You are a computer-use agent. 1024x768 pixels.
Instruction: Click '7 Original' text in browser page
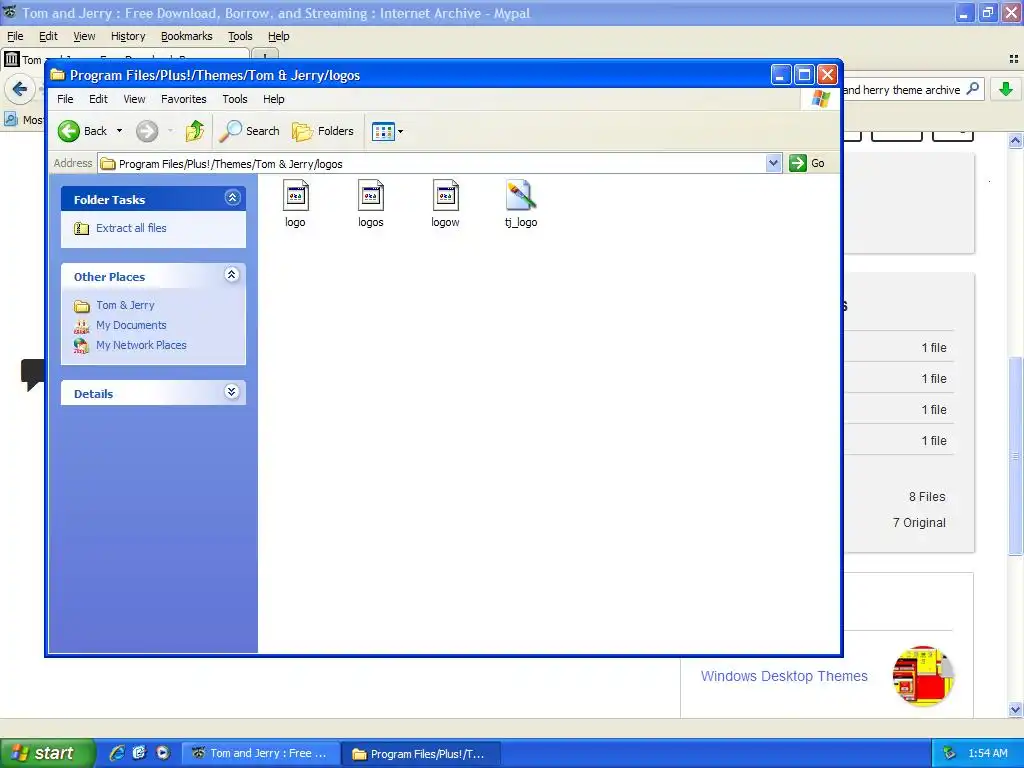coord(919,522)
